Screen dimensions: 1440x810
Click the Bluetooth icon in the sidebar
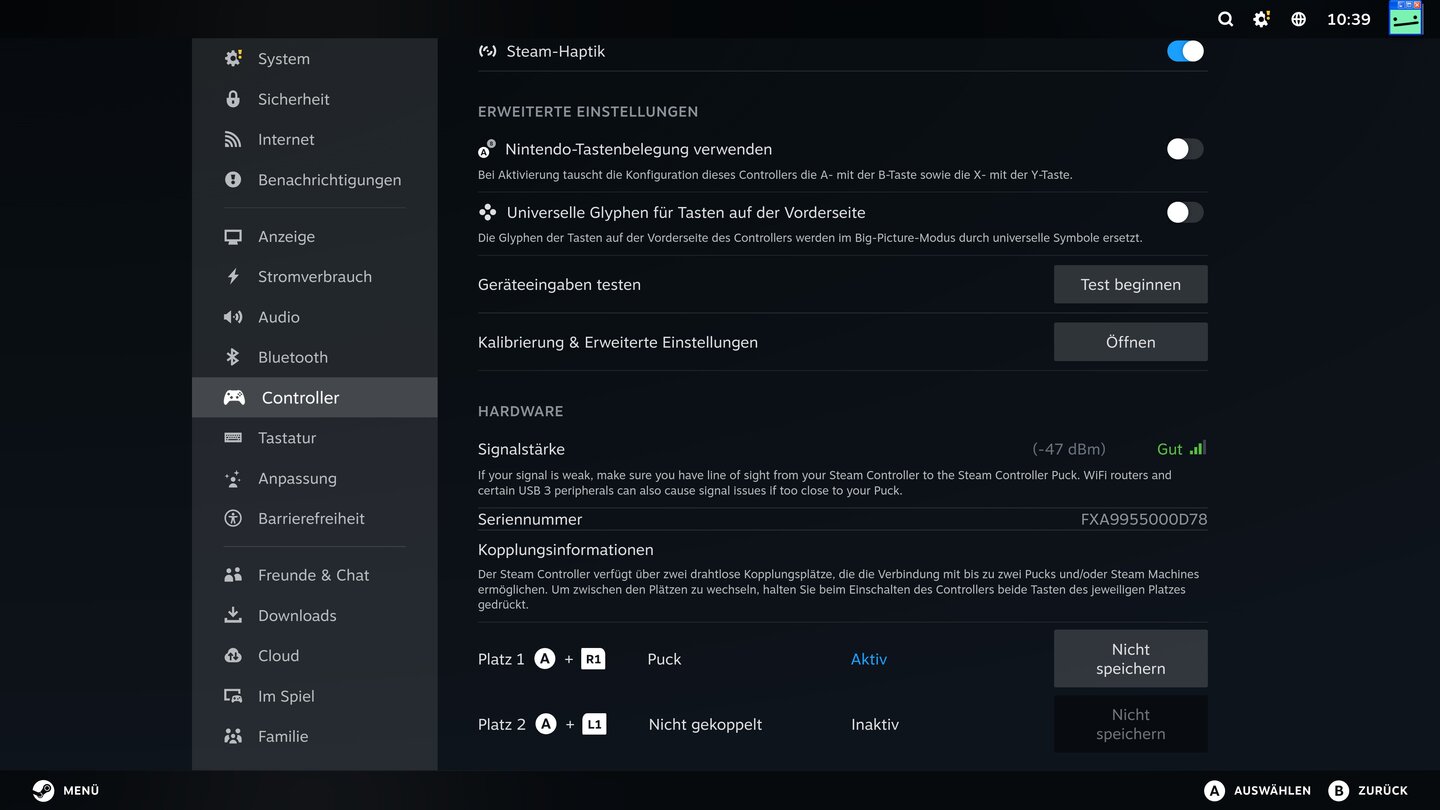(x=233, y=357)
